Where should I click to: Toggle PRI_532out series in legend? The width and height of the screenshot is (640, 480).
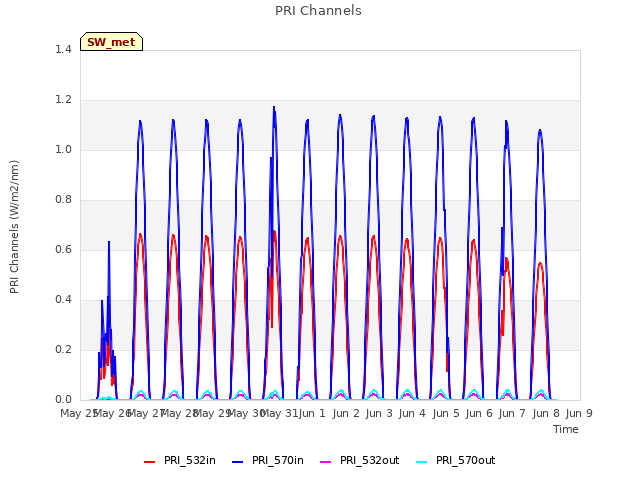[360, 460]
